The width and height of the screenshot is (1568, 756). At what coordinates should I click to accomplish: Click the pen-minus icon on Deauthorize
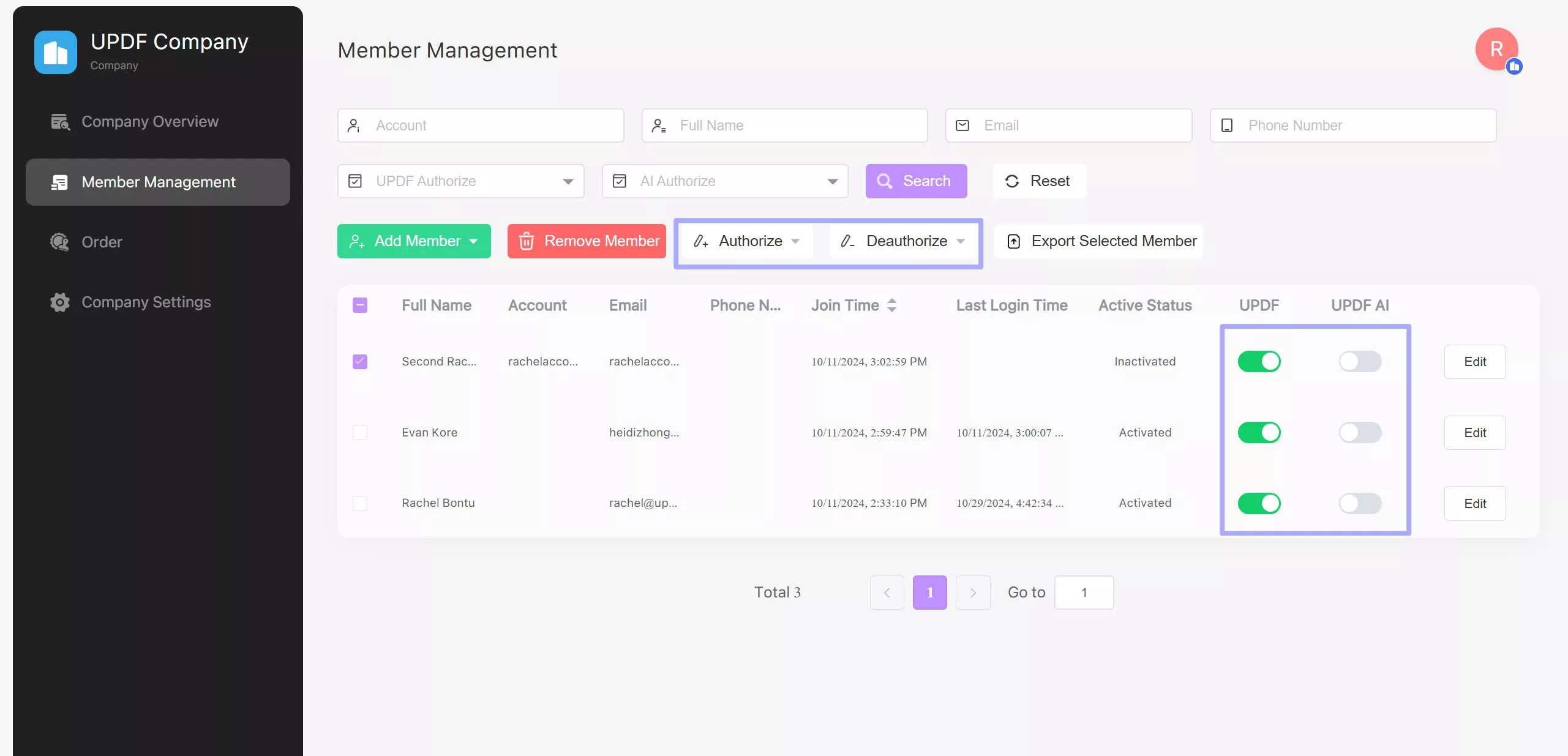pos(848,241)
